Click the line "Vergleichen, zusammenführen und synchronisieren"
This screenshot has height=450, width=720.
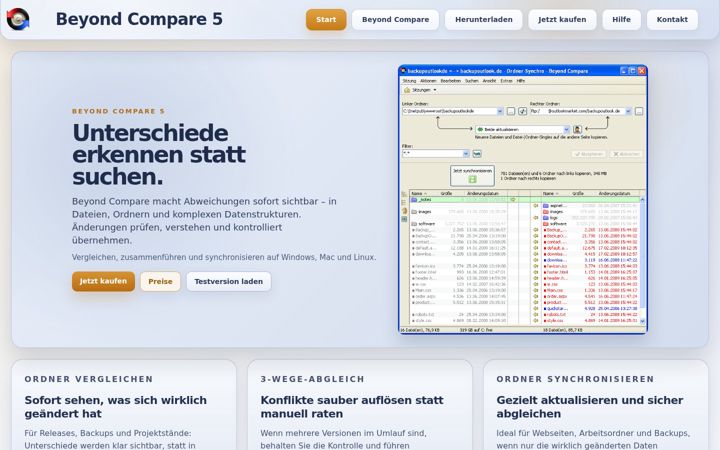[224, 257]
